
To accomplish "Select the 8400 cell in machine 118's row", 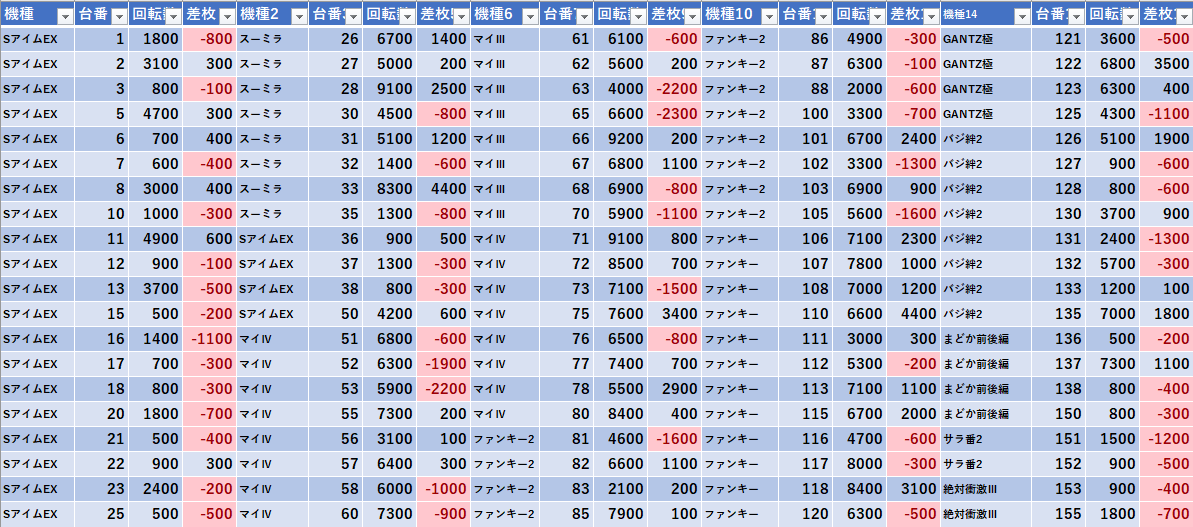I will pyautogui.click(x=859, y=489).
